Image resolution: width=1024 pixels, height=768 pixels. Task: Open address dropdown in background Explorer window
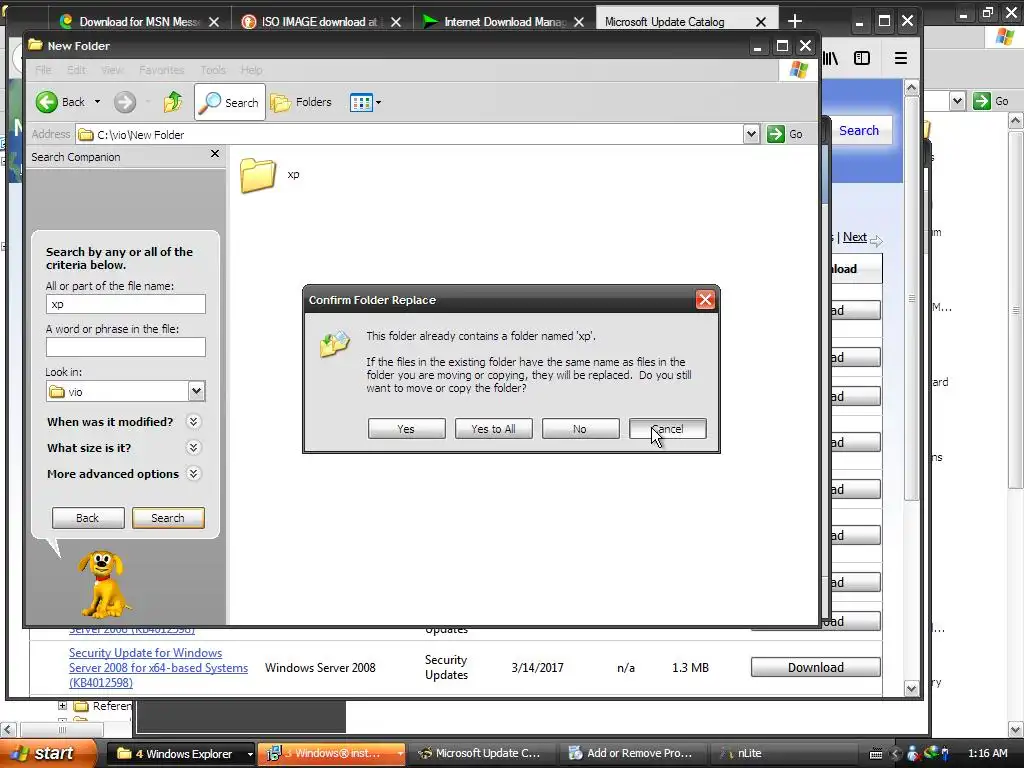(957, 101)
